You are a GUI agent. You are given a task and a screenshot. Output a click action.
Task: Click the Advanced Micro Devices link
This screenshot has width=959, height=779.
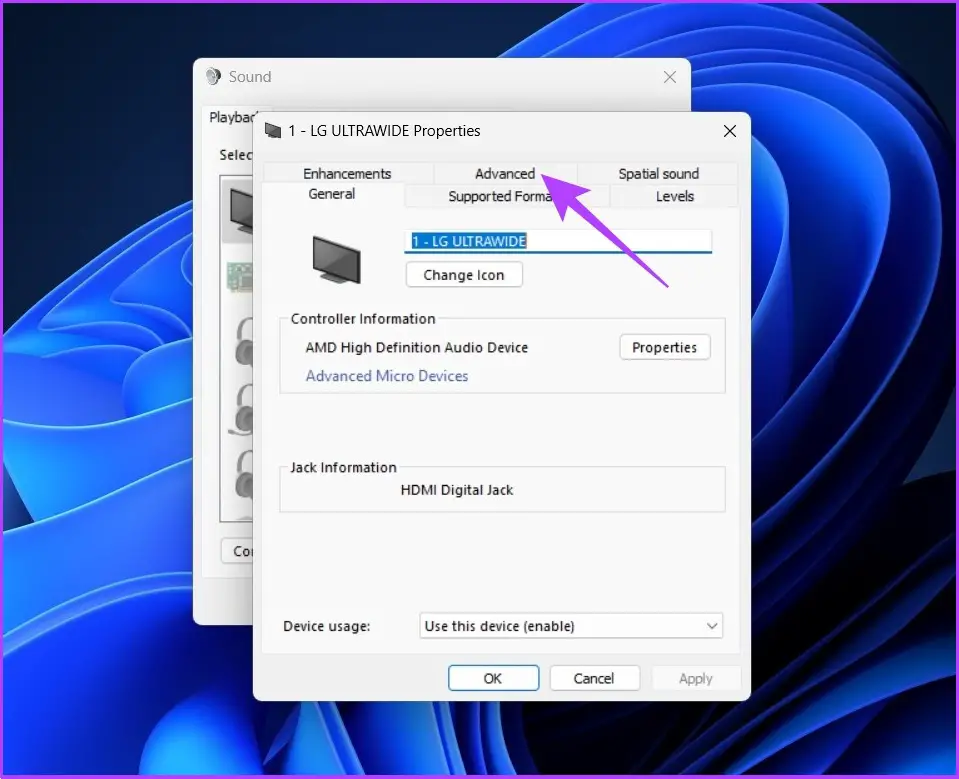(x=387, y=376)
